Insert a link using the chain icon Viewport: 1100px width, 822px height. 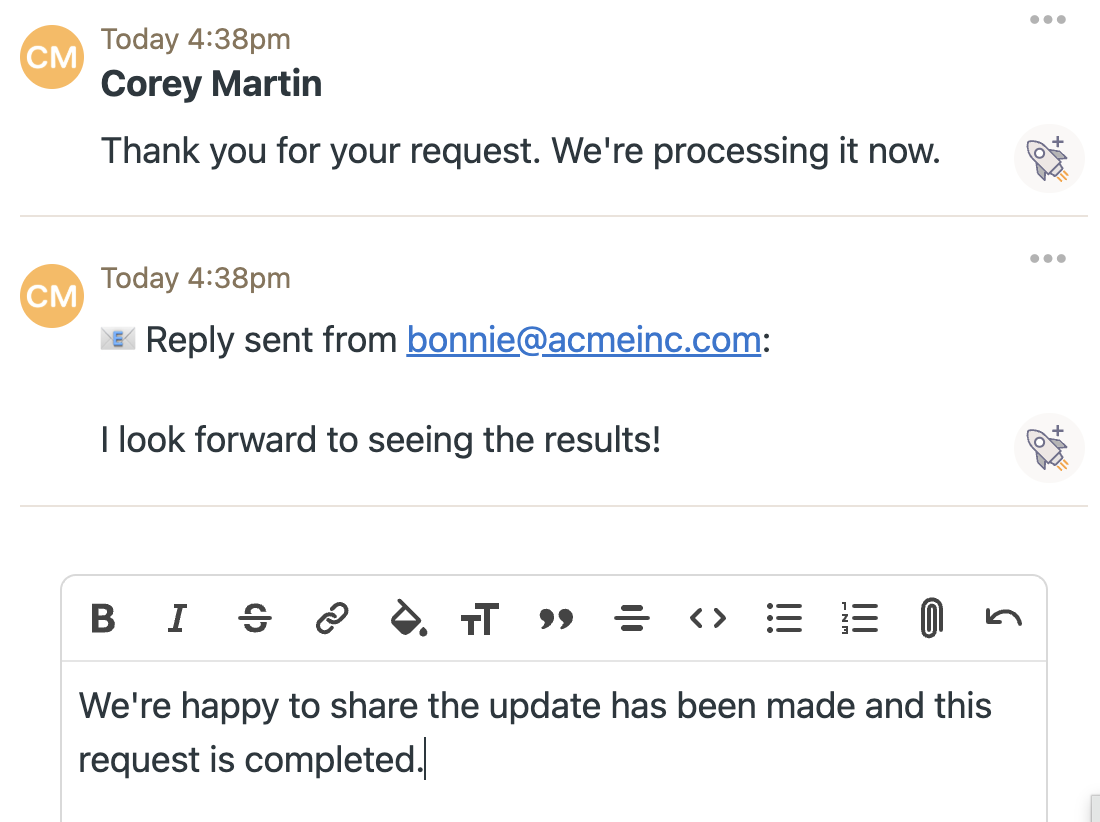[x=331, y=619]
